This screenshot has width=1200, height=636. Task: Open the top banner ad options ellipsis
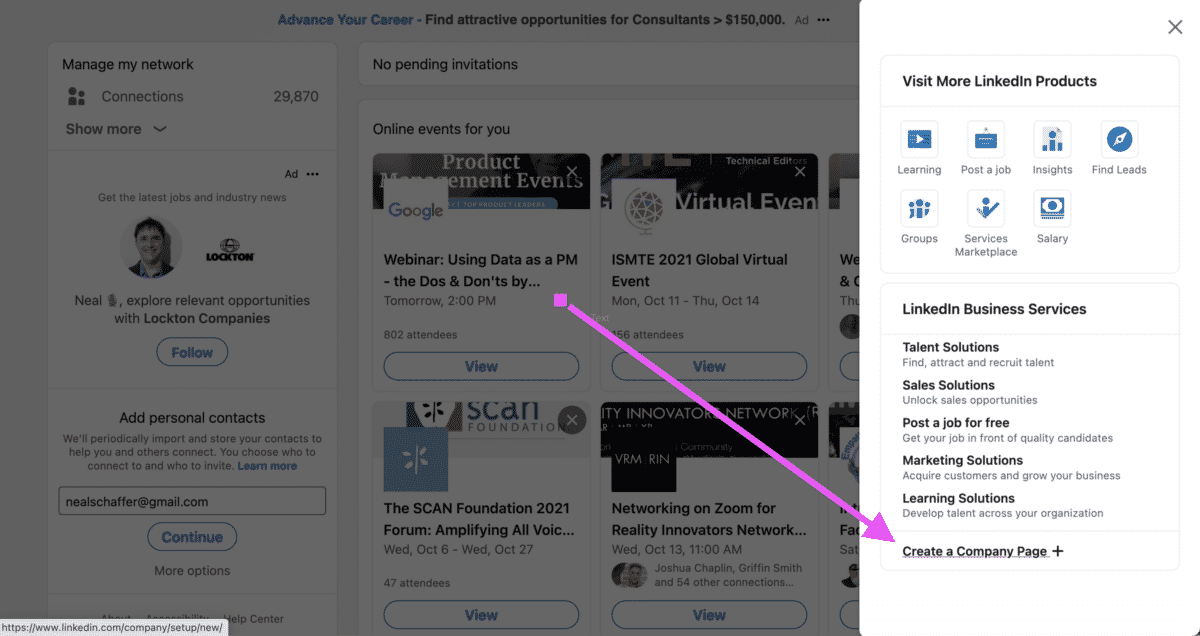[823, 20]
